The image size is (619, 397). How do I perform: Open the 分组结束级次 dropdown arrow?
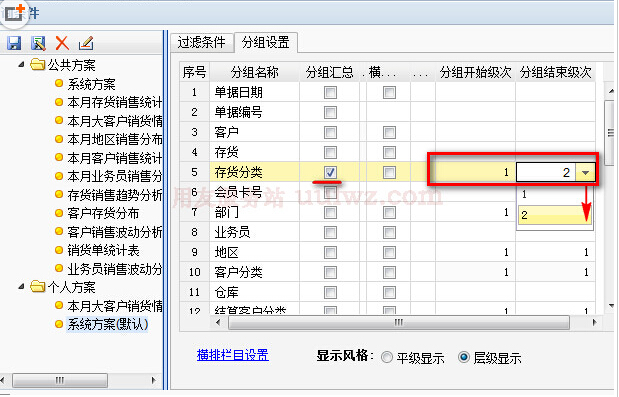585,172
